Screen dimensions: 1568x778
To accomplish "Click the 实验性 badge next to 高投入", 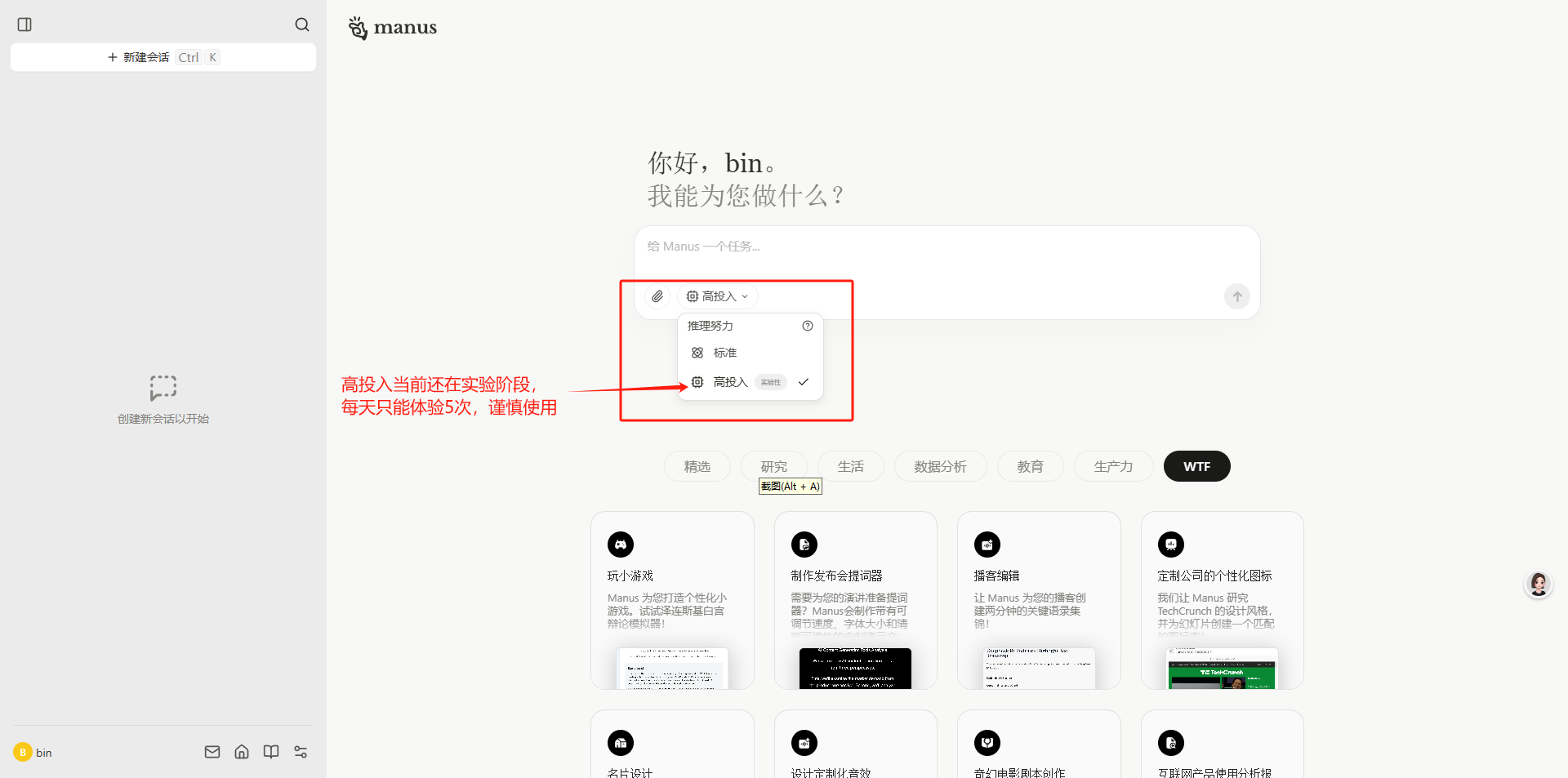I will (771, 382).
